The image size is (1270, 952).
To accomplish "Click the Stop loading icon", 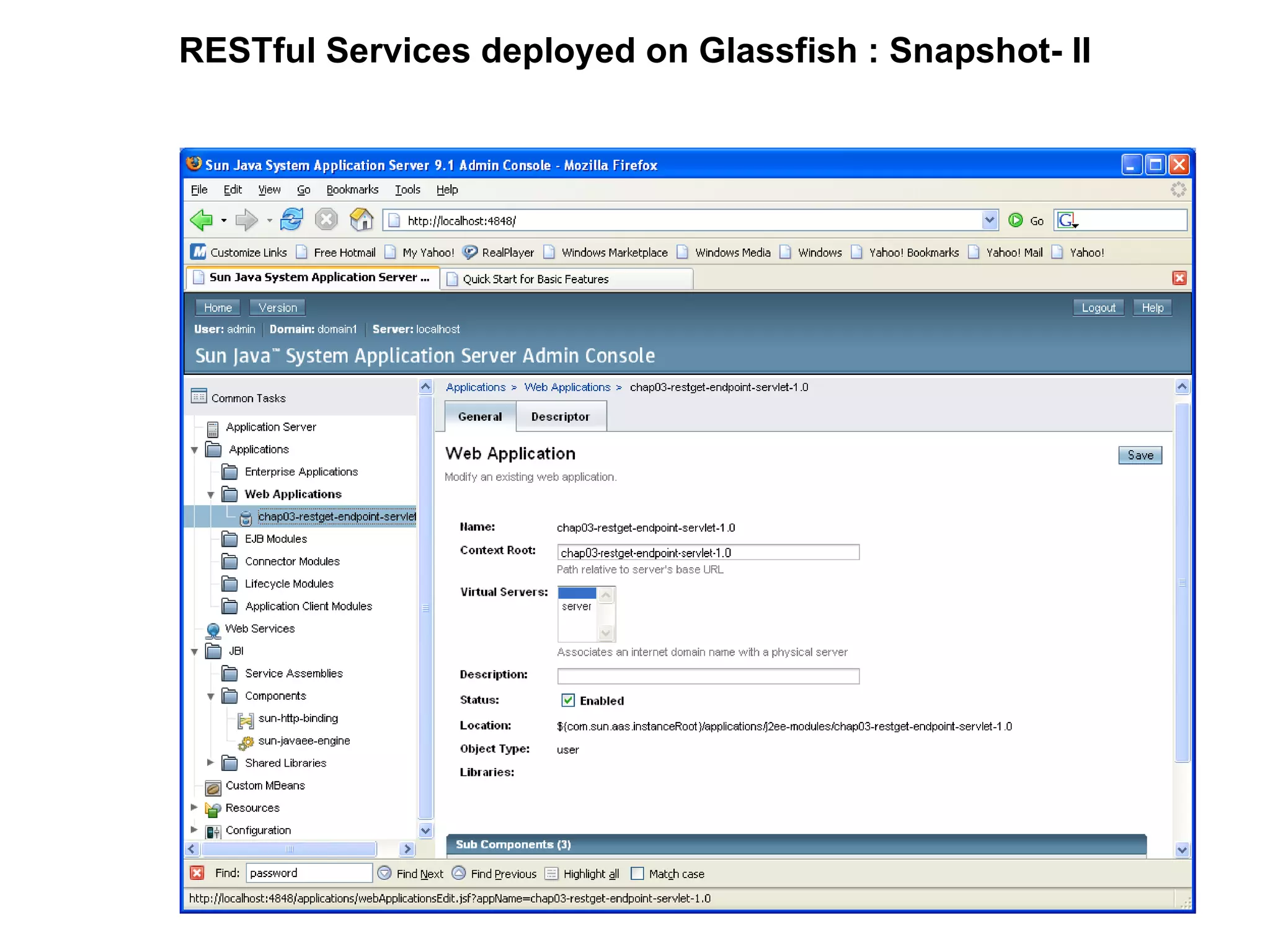I will 326,219.
